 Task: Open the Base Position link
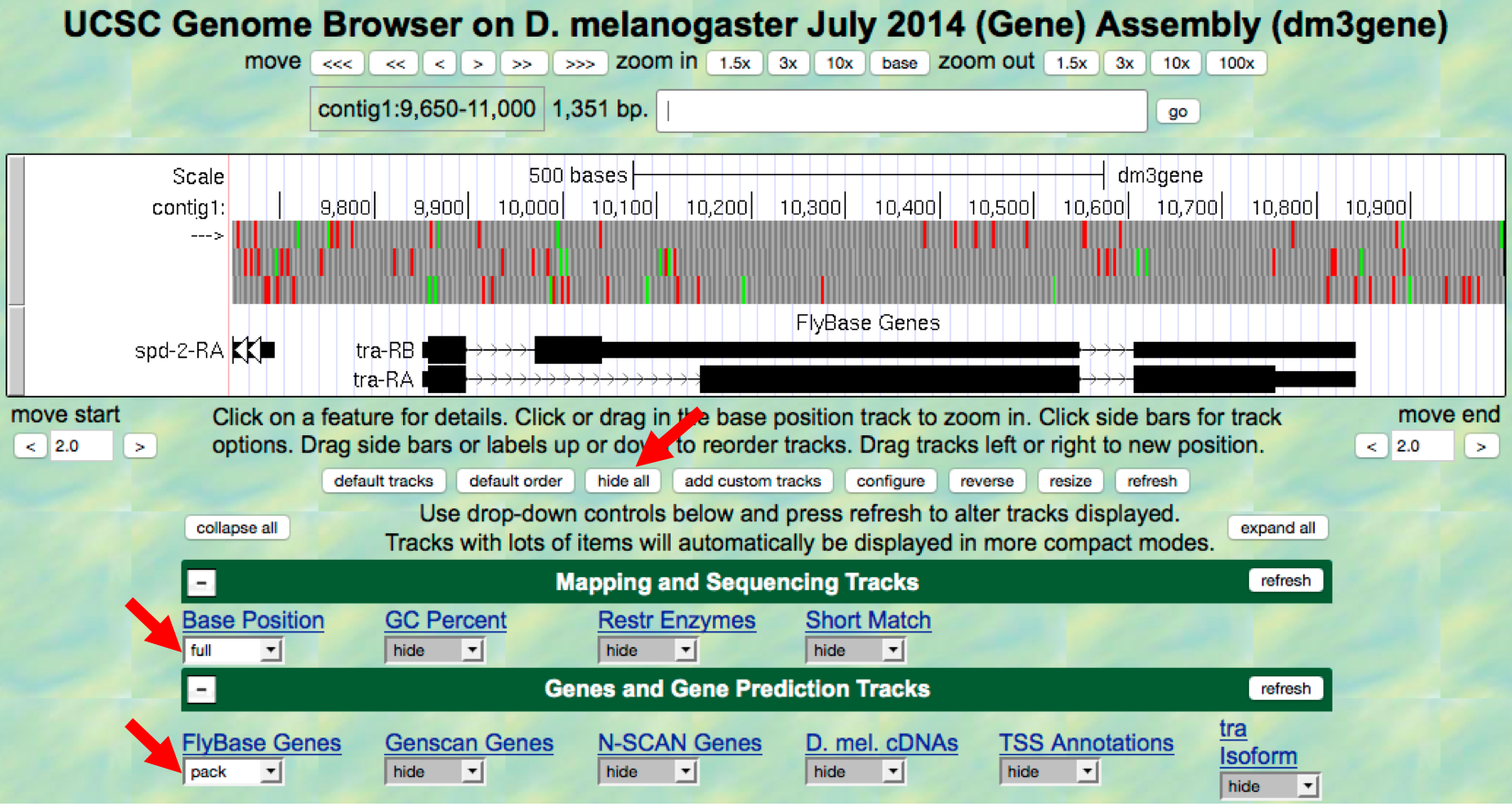click(x=253, y=620)
